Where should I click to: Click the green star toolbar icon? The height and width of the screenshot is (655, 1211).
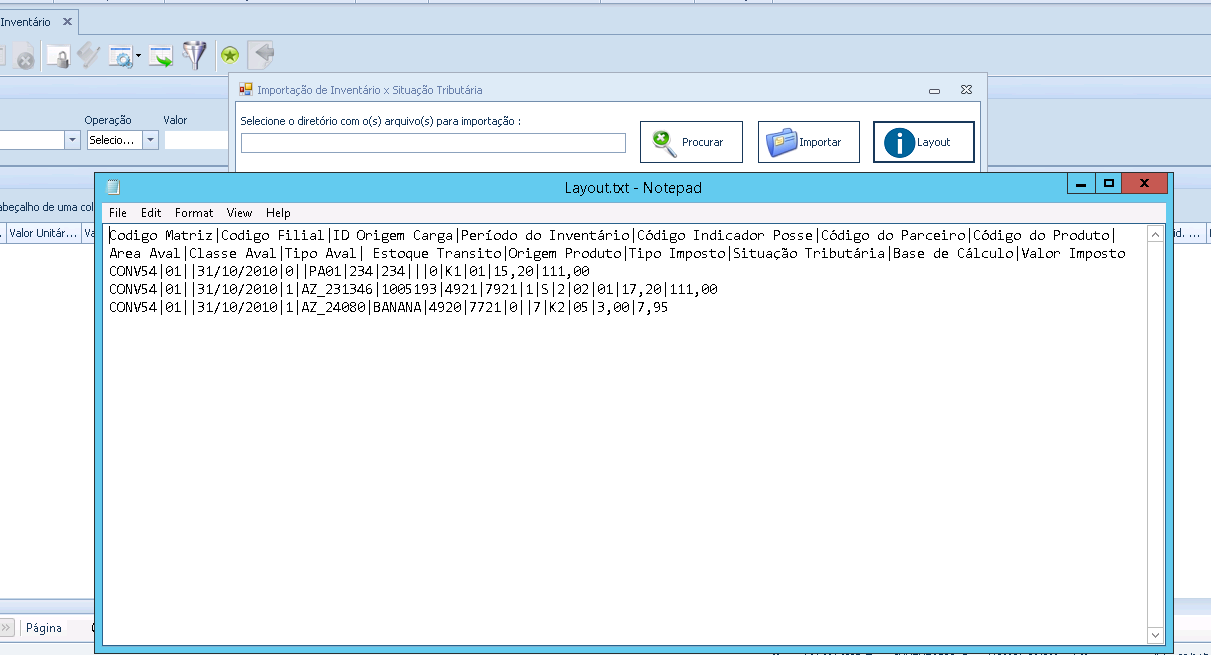tap(230, 57)
